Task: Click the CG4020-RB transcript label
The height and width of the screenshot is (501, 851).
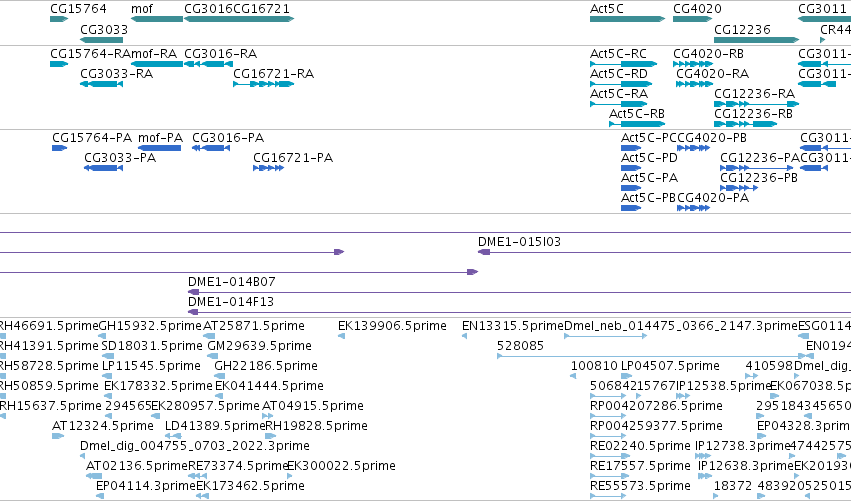Action: (x=708, y=54)
